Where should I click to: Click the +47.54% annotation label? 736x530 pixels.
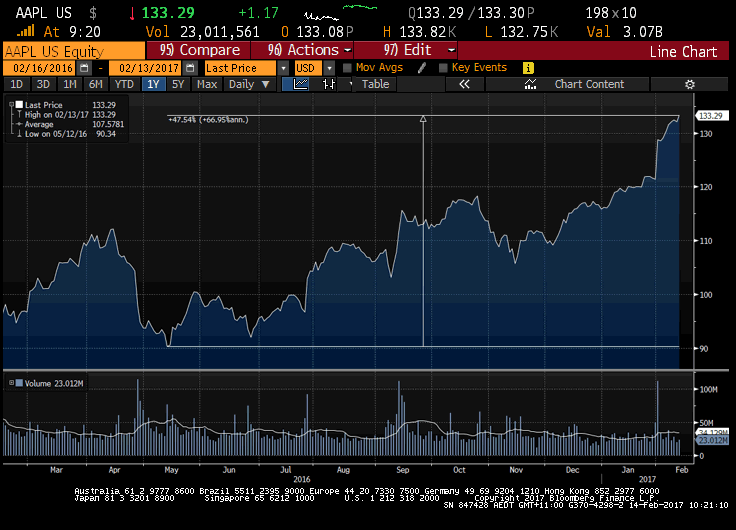(208, 120)
